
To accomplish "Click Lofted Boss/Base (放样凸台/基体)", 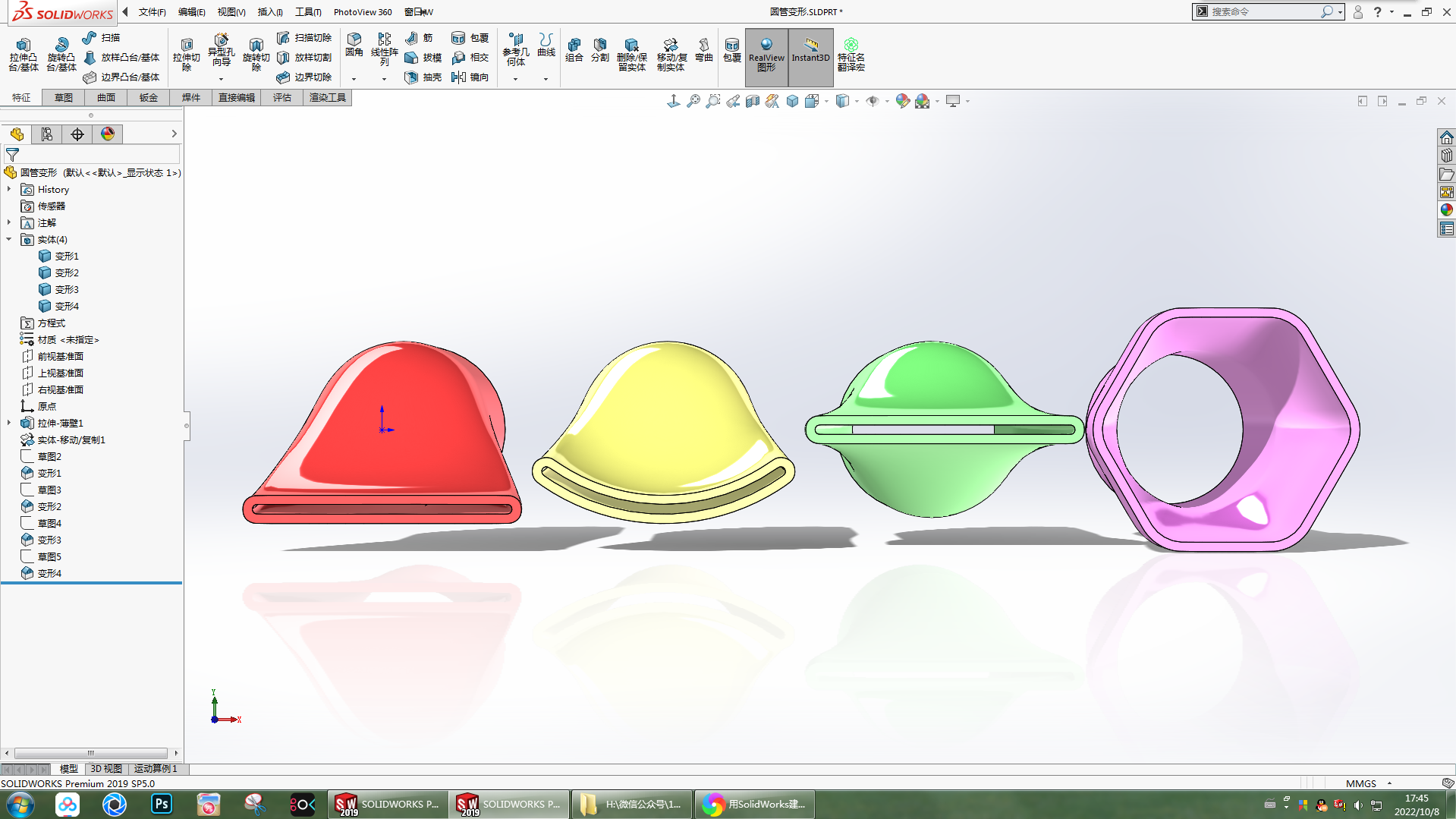I will point(121,57).
